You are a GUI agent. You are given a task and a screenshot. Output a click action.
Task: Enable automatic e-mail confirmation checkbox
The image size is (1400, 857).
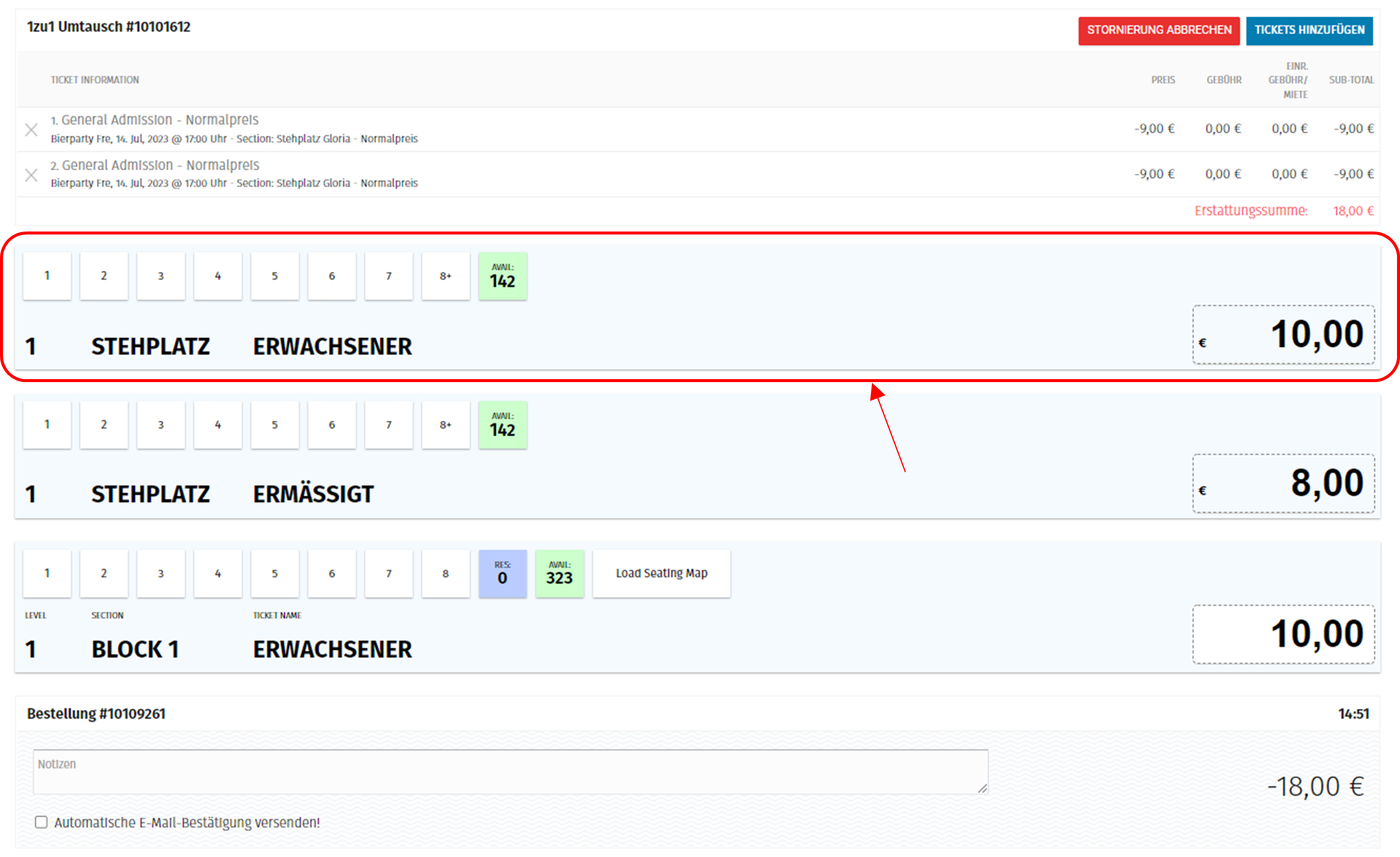41,822
